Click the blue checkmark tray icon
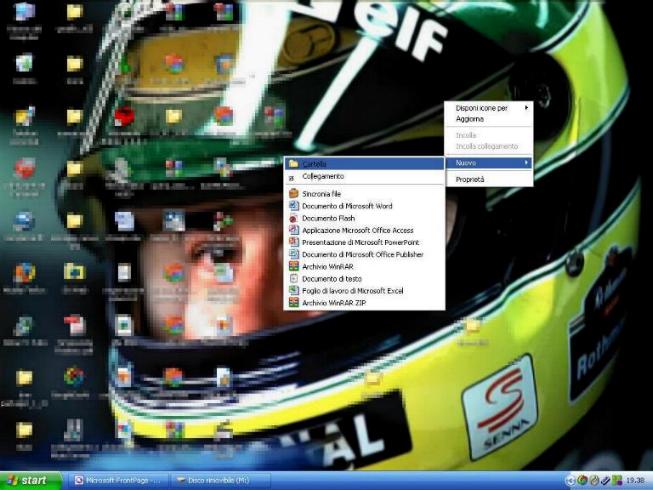 click(605, 481)
